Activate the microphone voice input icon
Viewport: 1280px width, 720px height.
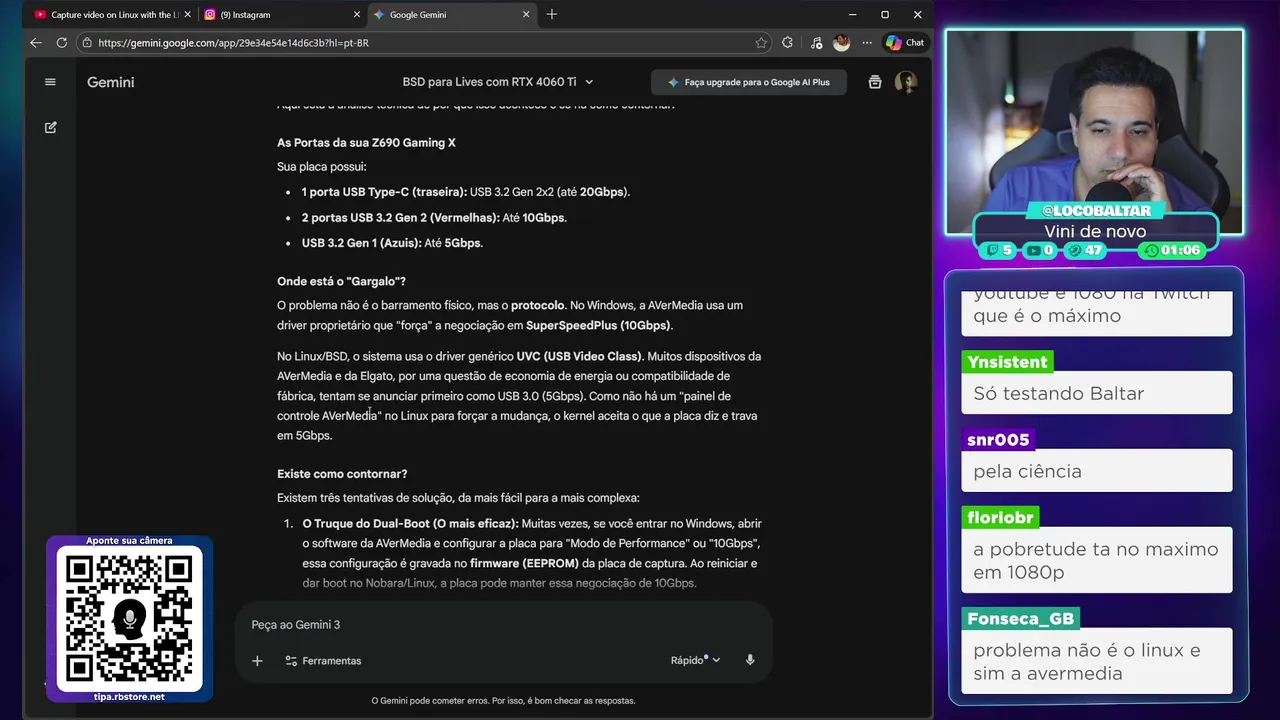pyautogui.click(x=750, y=661)
